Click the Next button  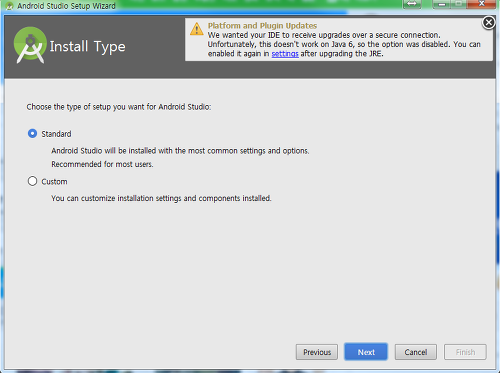pyautogui.click(x=366, y=352)
